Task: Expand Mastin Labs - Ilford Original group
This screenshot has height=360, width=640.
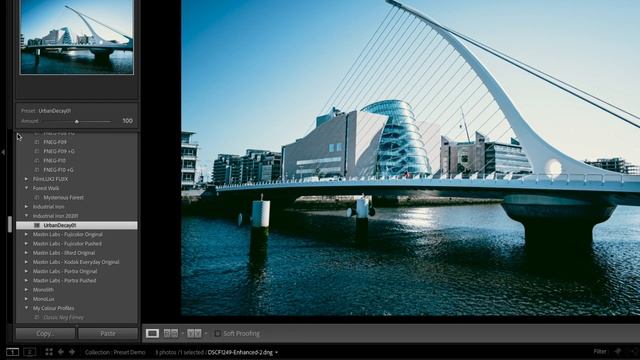Action: click(27, 253)
